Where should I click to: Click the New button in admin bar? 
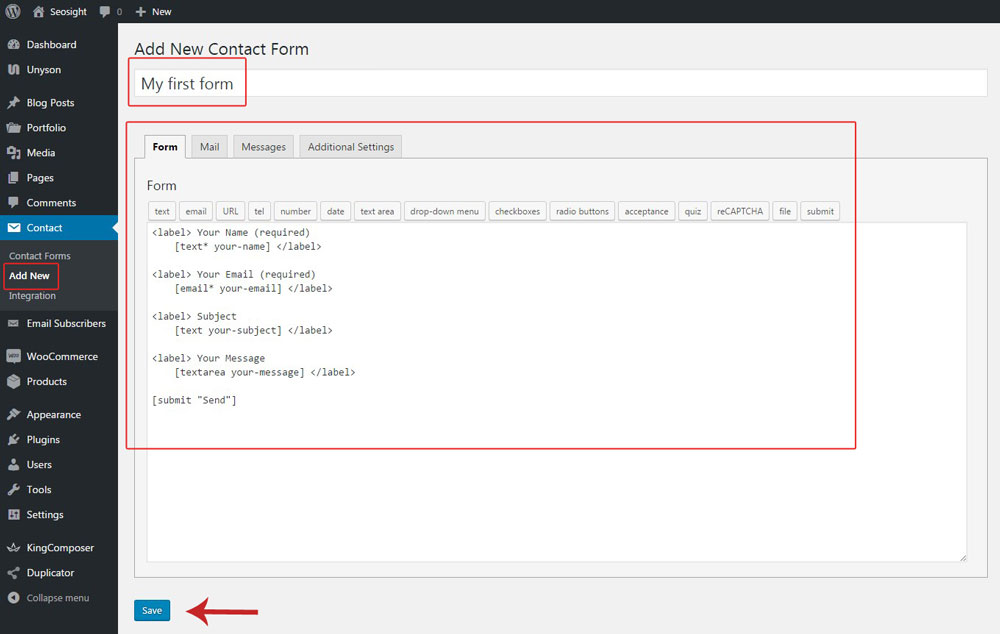154,12
